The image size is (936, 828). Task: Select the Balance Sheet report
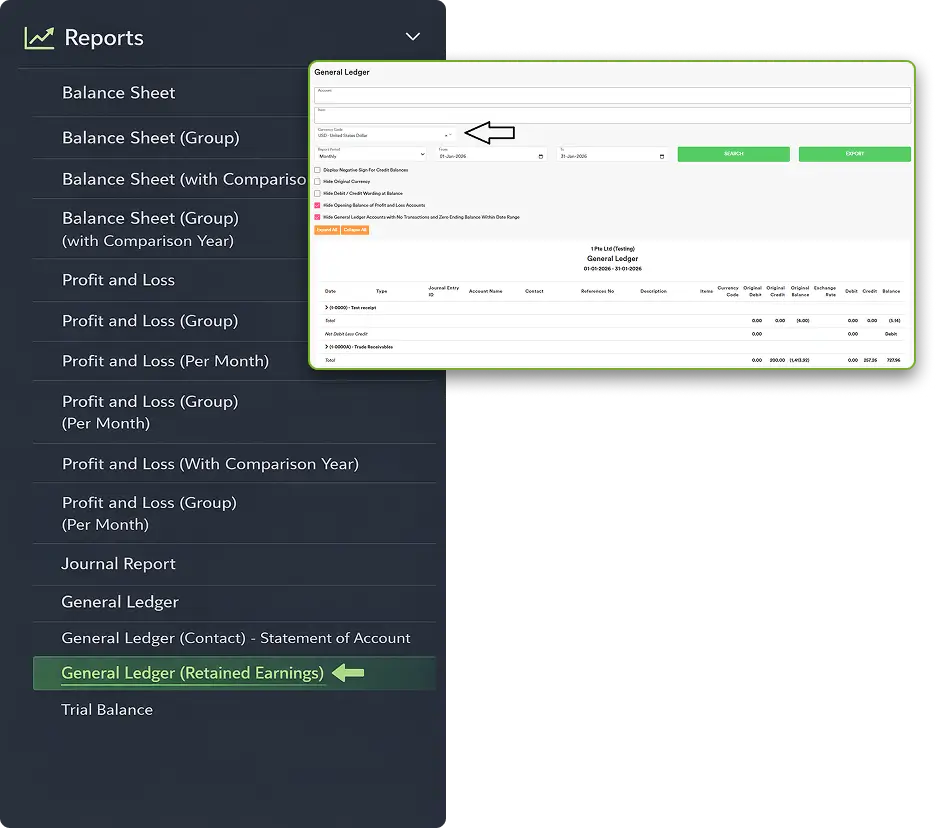click(x=120, y=93)
